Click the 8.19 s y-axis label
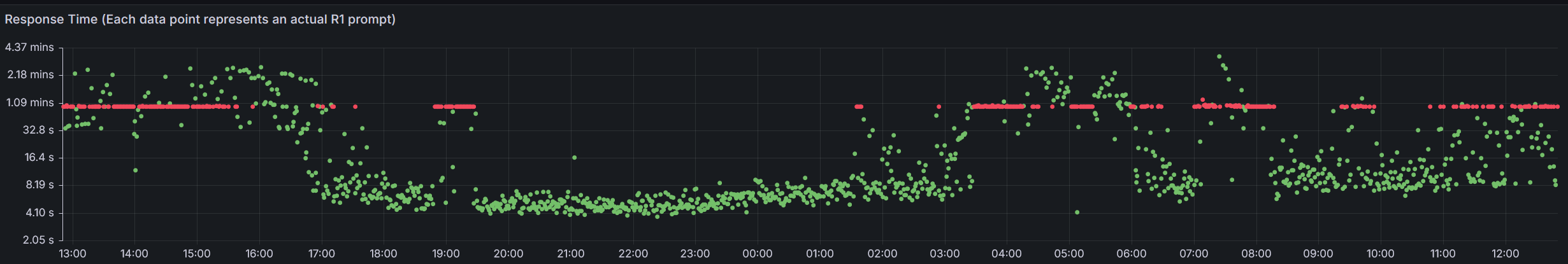Image resolution: width=1568 pixels, height=264 pixels. pos(39,185)
